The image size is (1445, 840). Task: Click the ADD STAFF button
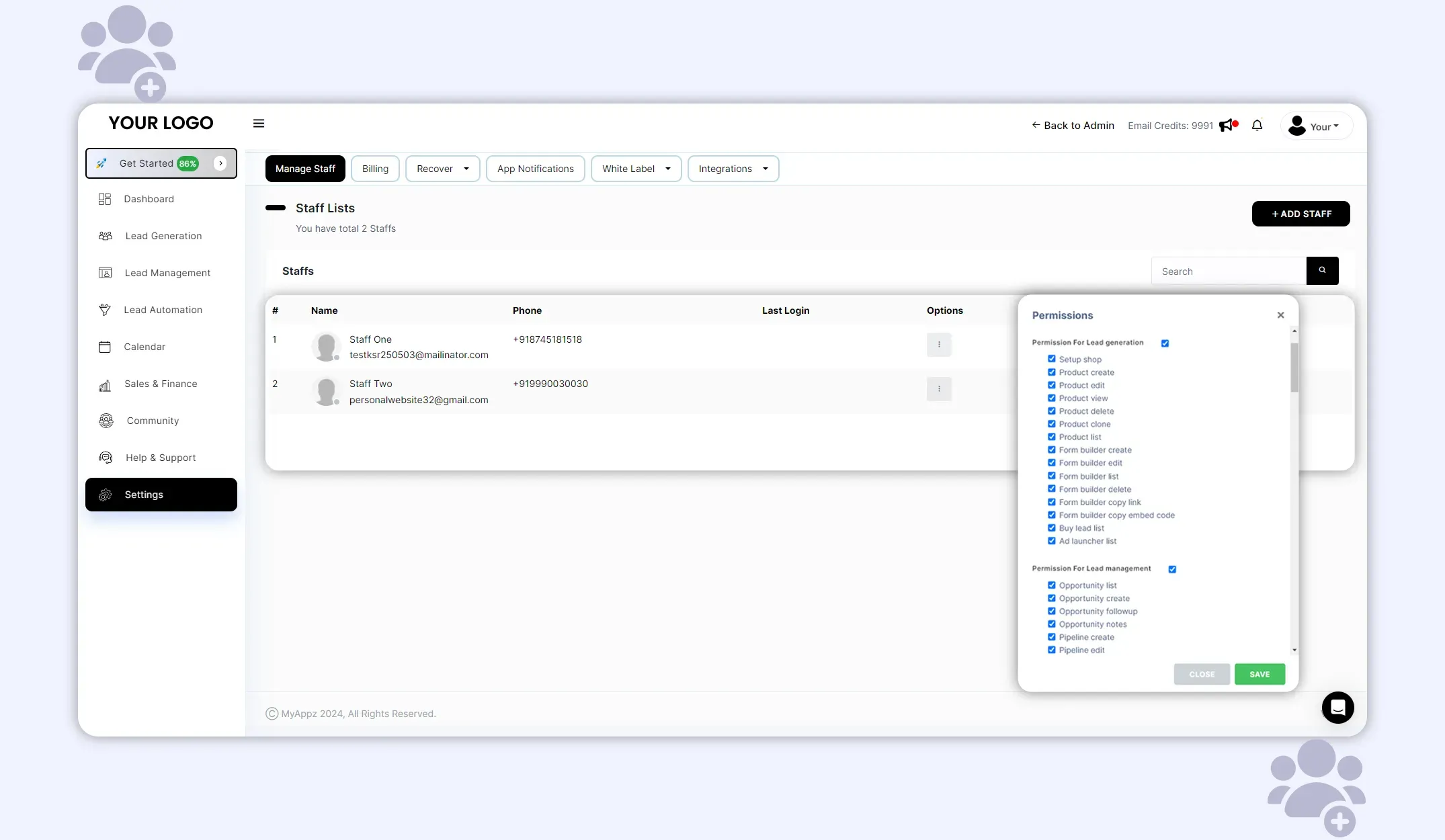pyautogui.click(x=1300, y=214)
